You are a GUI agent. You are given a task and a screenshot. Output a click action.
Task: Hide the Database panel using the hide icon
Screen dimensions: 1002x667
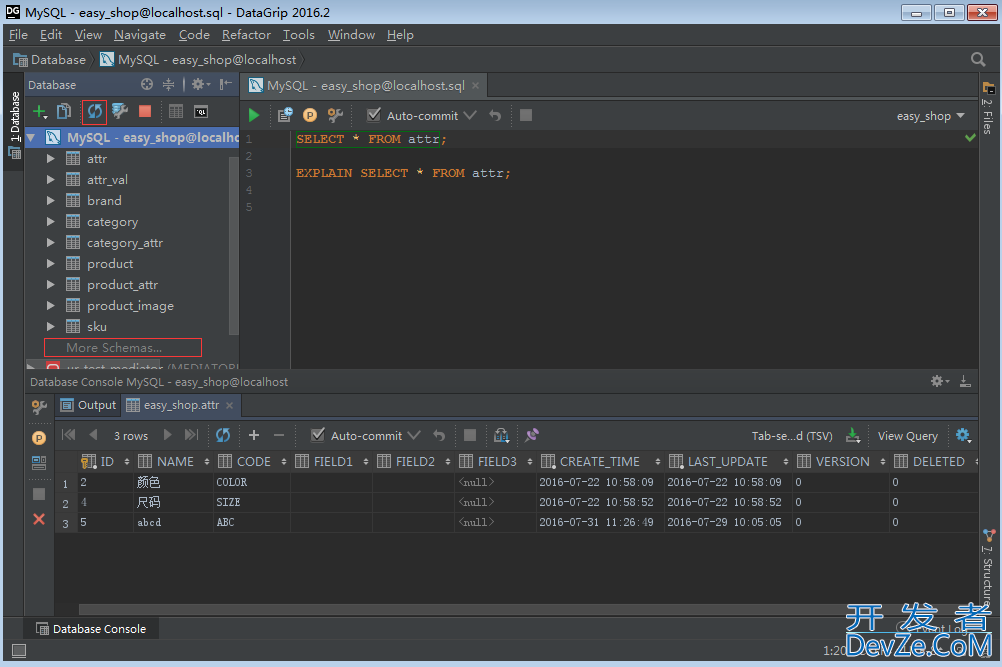(x=226, y=84)
